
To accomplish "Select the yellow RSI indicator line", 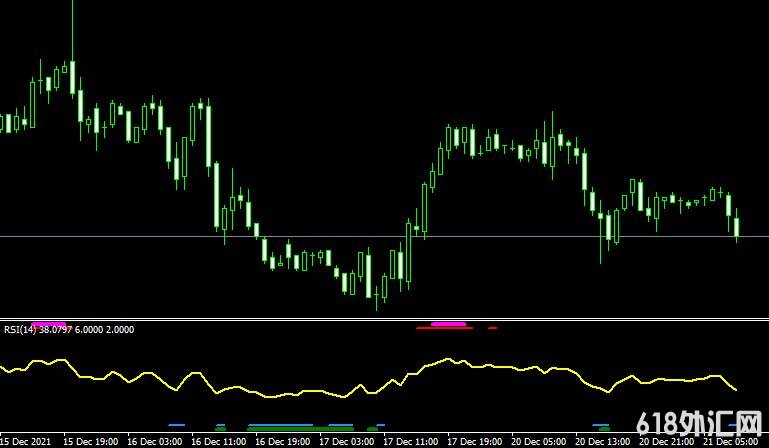I will tap(368, 378).
